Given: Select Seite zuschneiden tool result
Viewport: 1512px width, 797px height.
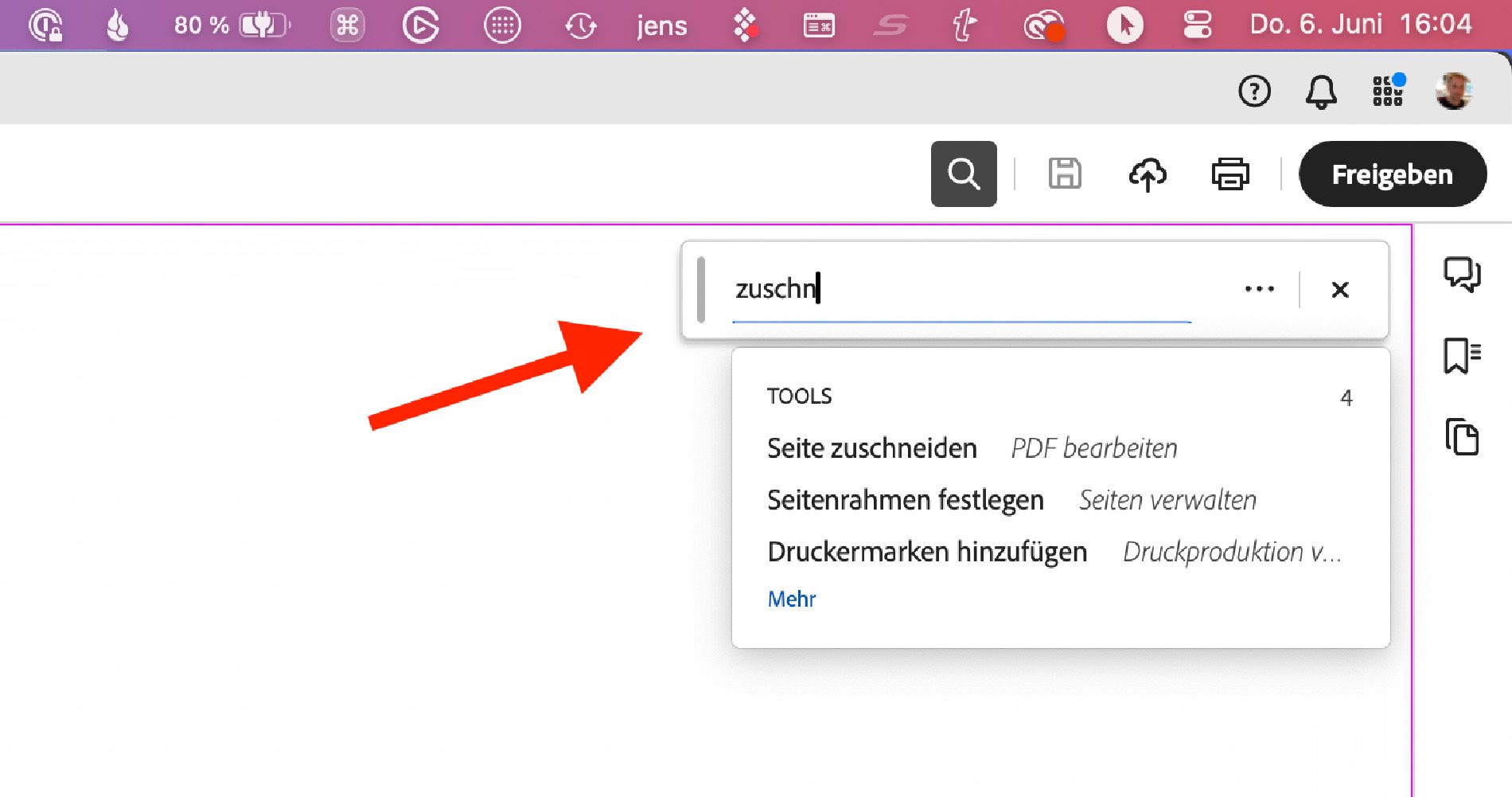Looking at the screenshot, I should pyautogui.click(x=871, y=448).
